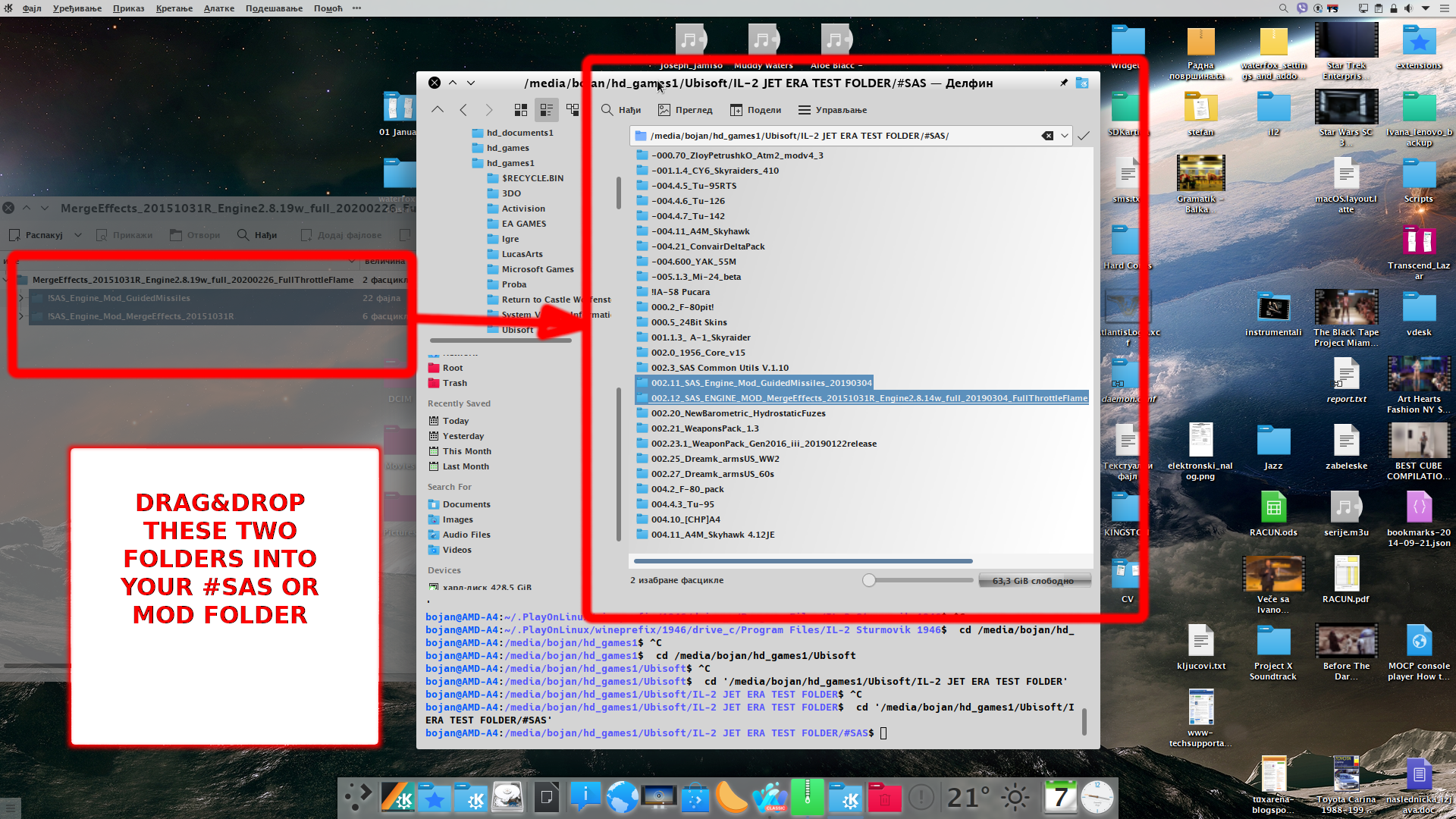Screen dimensions: 1456x819
Task: Click Подели split view button
Action: [x=755, y=110]
